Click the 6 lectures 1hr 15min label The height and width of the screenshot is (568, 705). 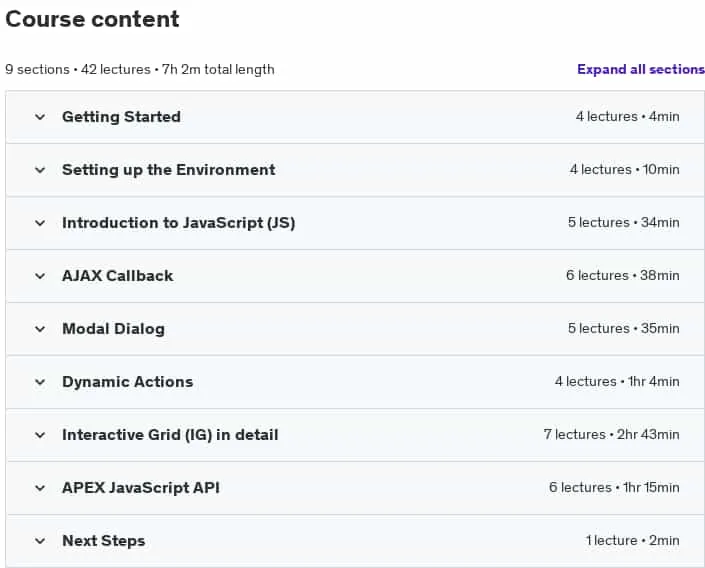(x=614, y=487)
